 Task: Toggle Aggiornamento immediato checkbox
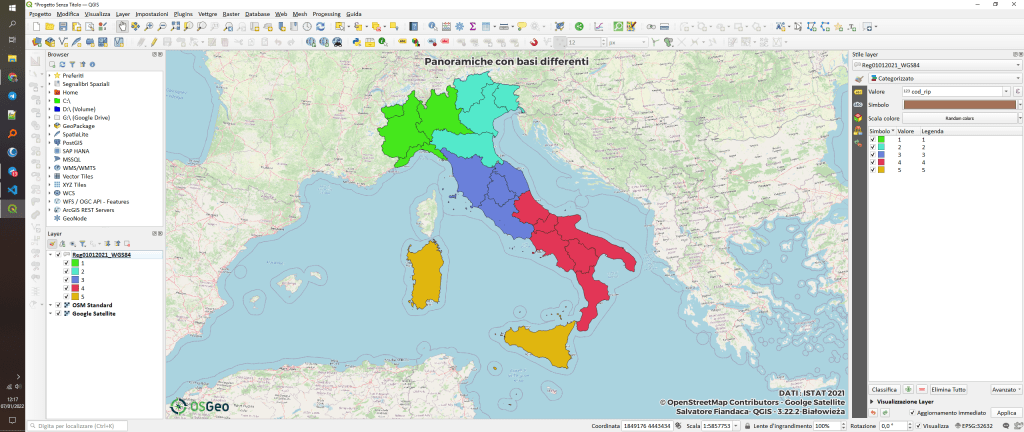click(x=911, y=412)
